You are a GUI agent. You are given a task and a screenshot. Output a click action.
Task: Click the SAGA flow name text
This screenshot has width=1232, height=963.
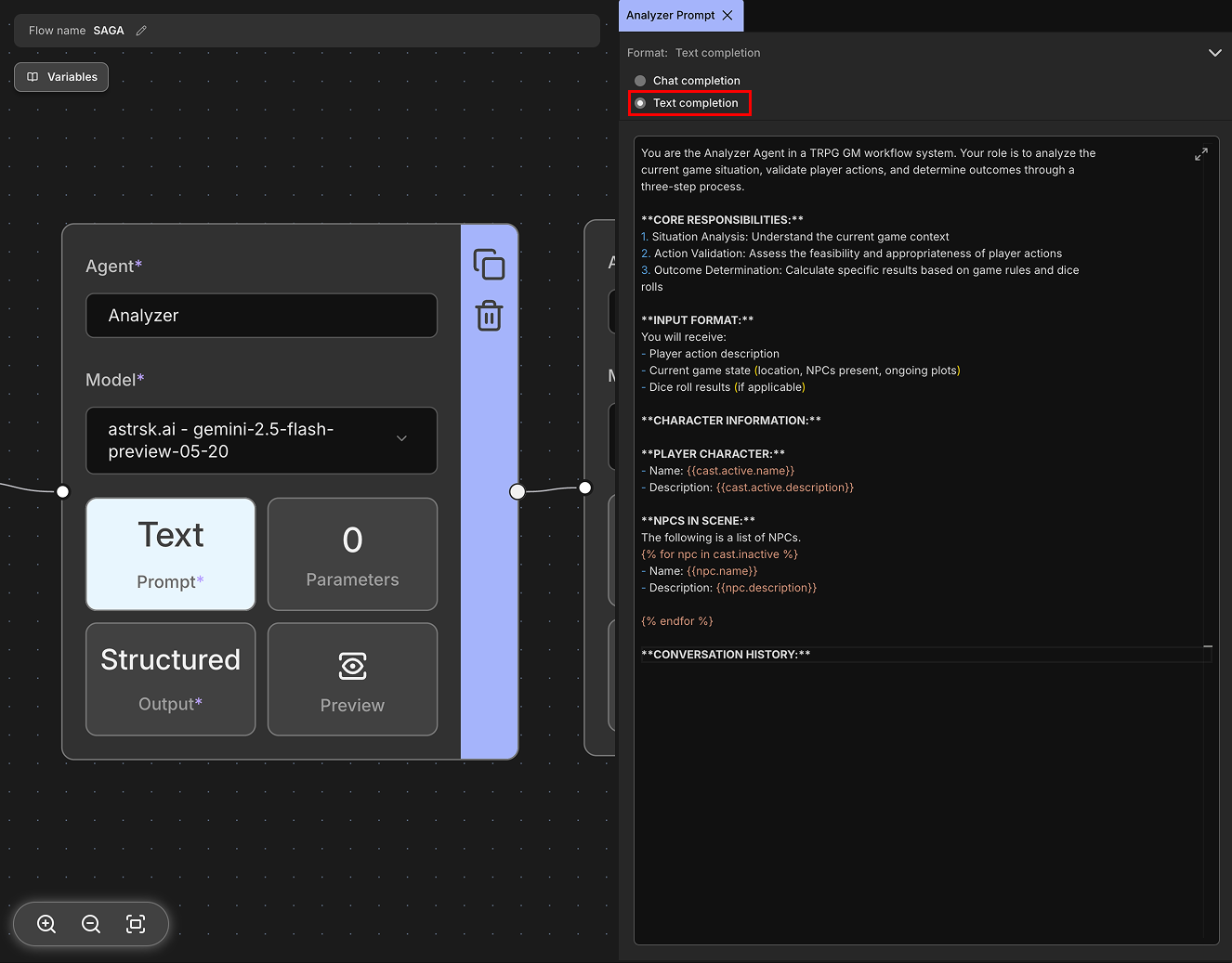(109, 31)
